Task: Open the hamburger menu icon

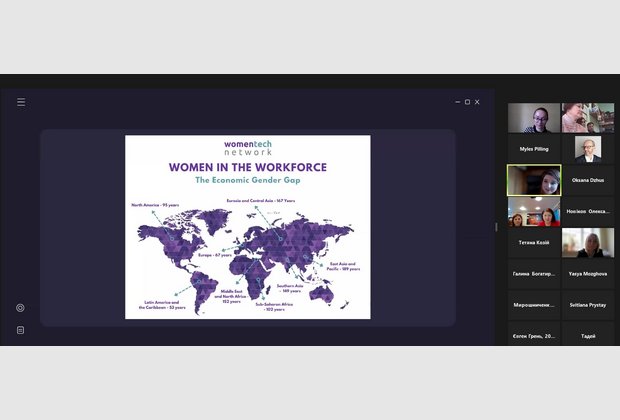Action: [21, 102]
